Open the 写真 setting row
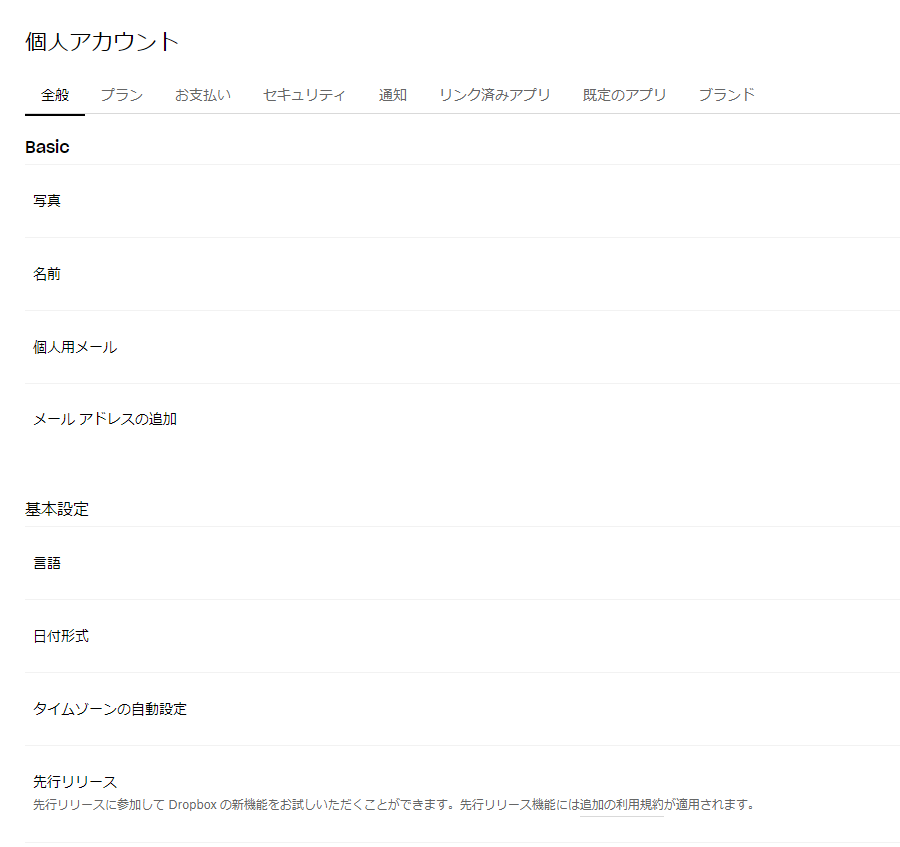Viewport: 900px width, 847px height. (47, 200)
